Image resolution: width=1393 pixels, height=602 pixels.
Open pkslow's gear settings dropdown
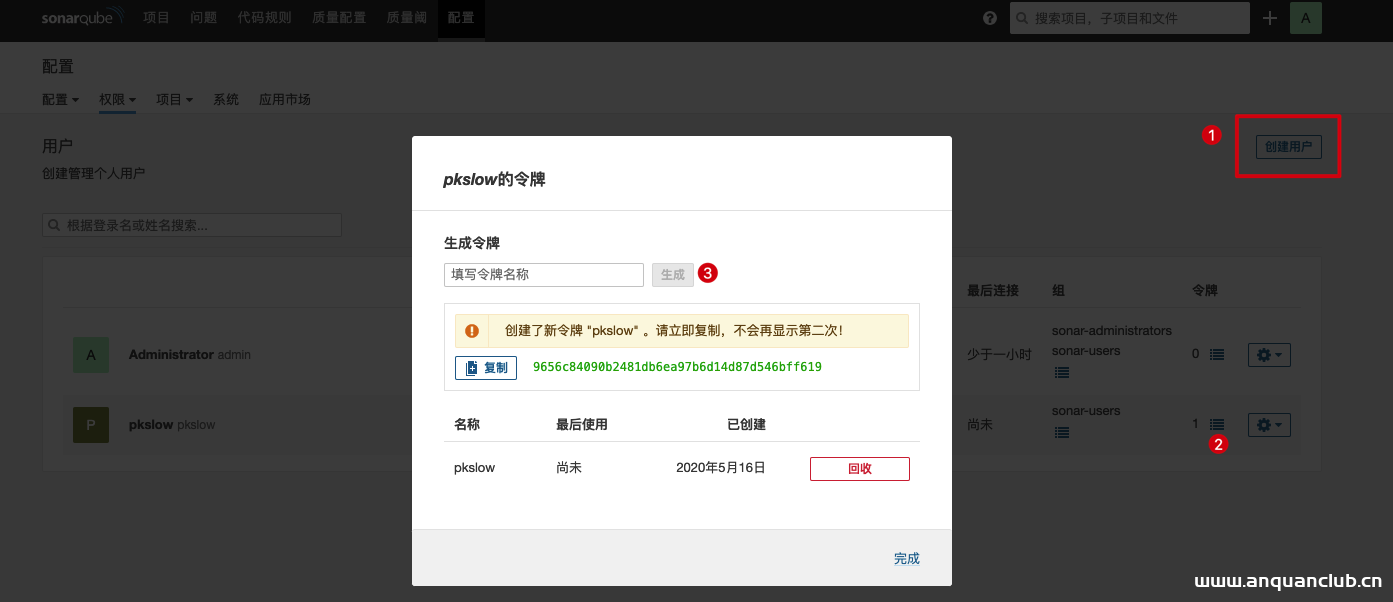(1268, 424)
